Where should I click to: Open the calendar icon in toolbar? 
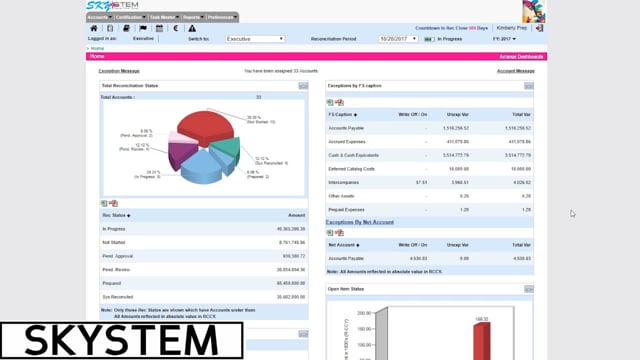point(159,28)
